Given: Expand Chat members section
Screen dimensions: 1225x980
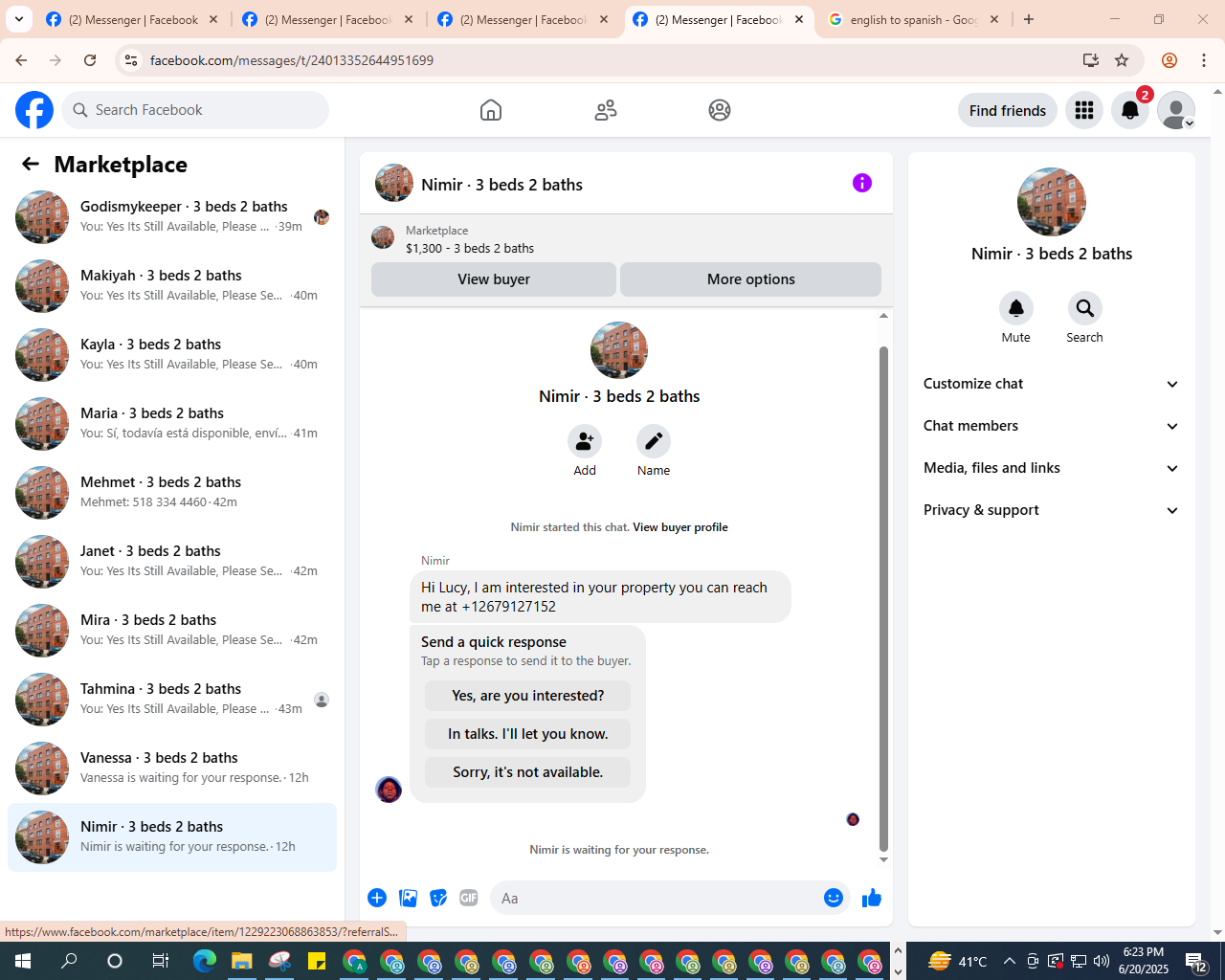Looking at the screenshot, I should (x=1052, y=426).
